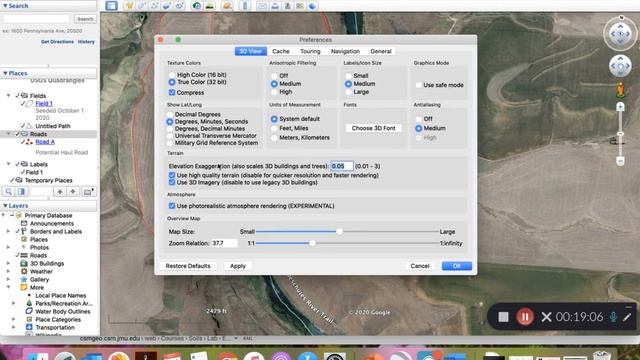
Task: Expand the Weather layer
Action: (x=8, y=271)
